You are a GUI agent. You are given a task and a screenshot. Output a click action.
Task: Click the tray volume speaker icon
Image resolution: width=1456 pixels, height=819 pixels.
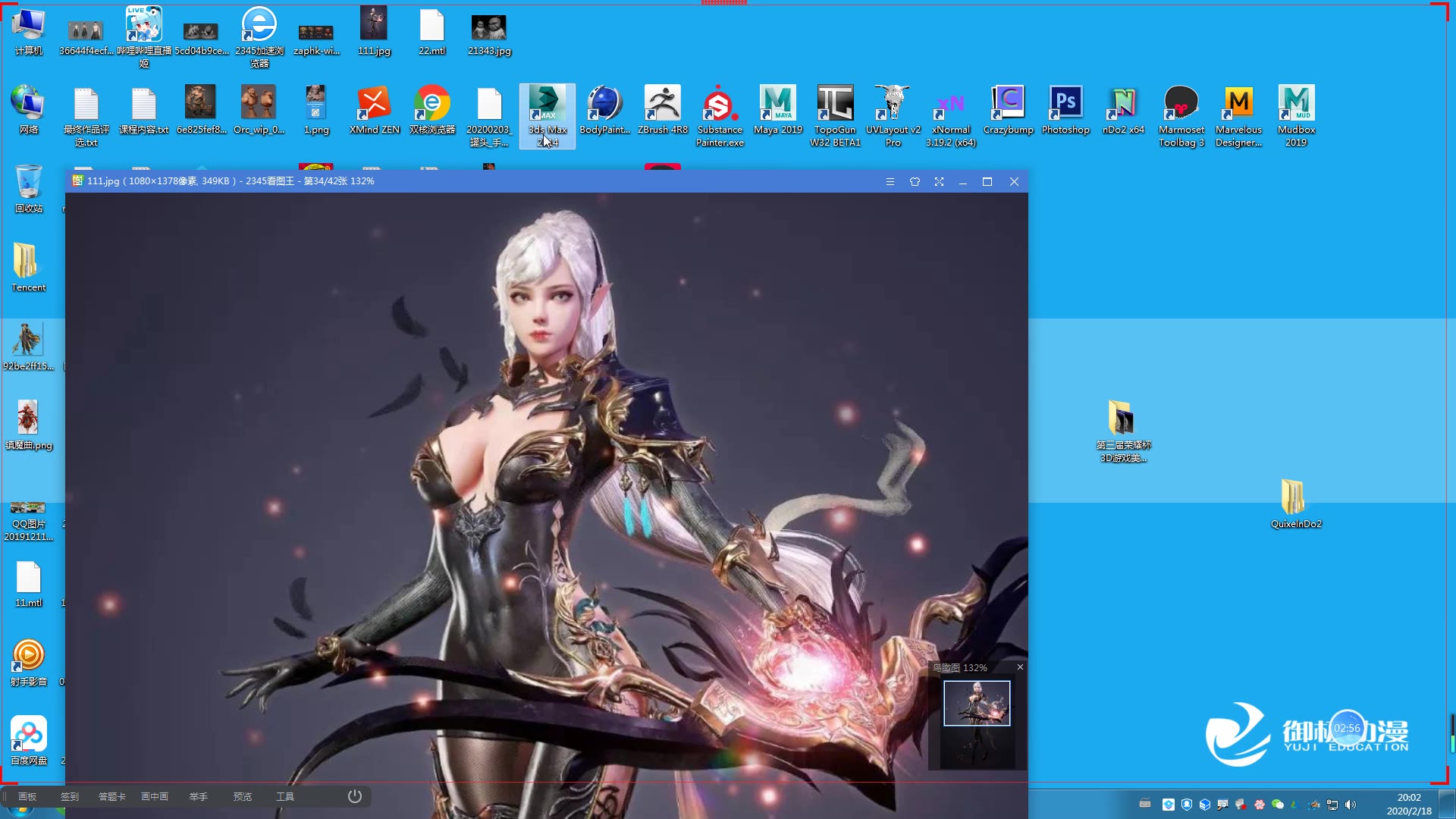point(1351,805)
